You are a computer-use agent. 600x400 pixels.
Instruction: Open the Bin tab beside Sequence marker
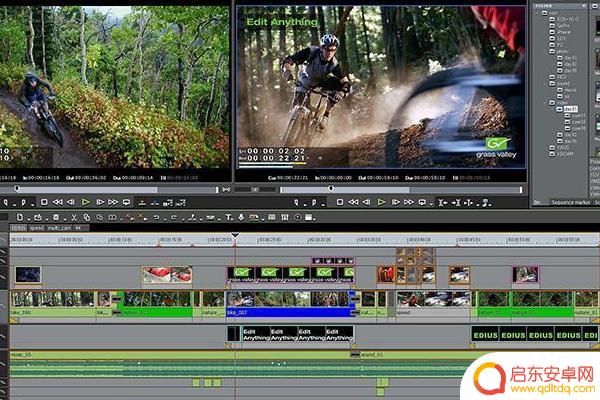[x=537, y=202]
